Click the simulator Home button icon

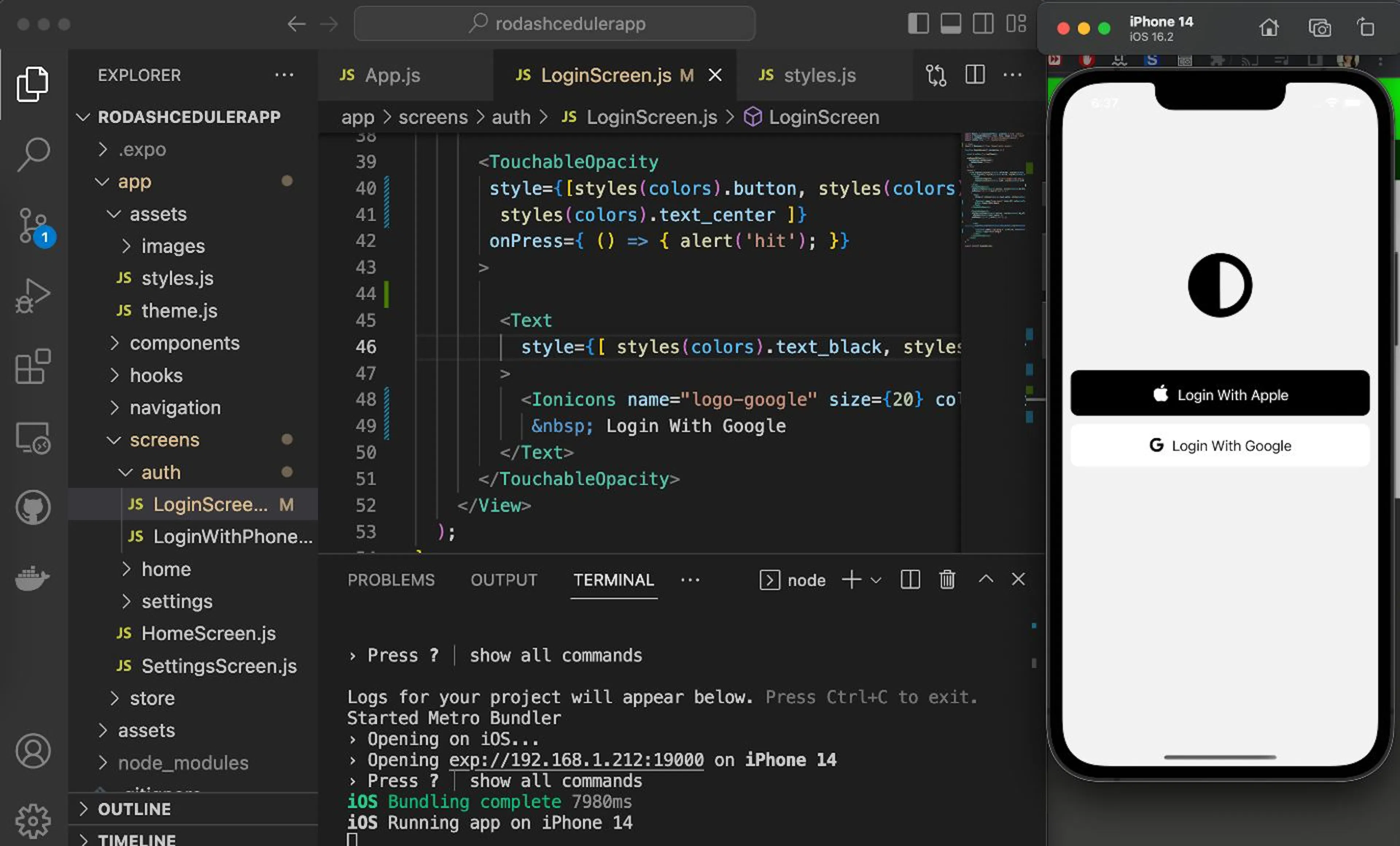(x=1269, y=27)
